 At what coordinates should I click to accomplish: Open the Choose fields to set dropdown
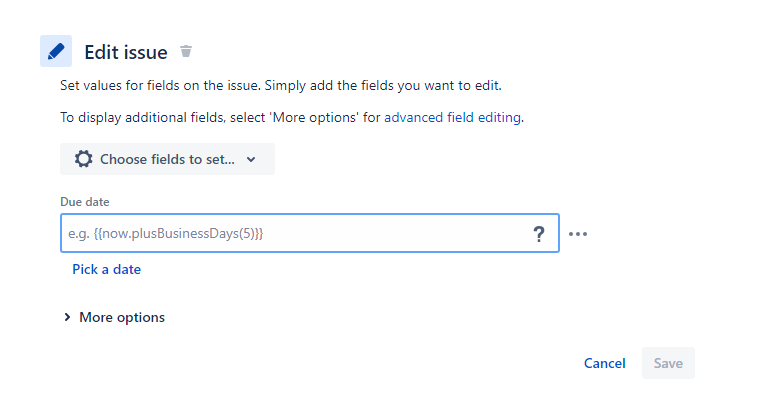pyautogui.click(x=167, y=159)
